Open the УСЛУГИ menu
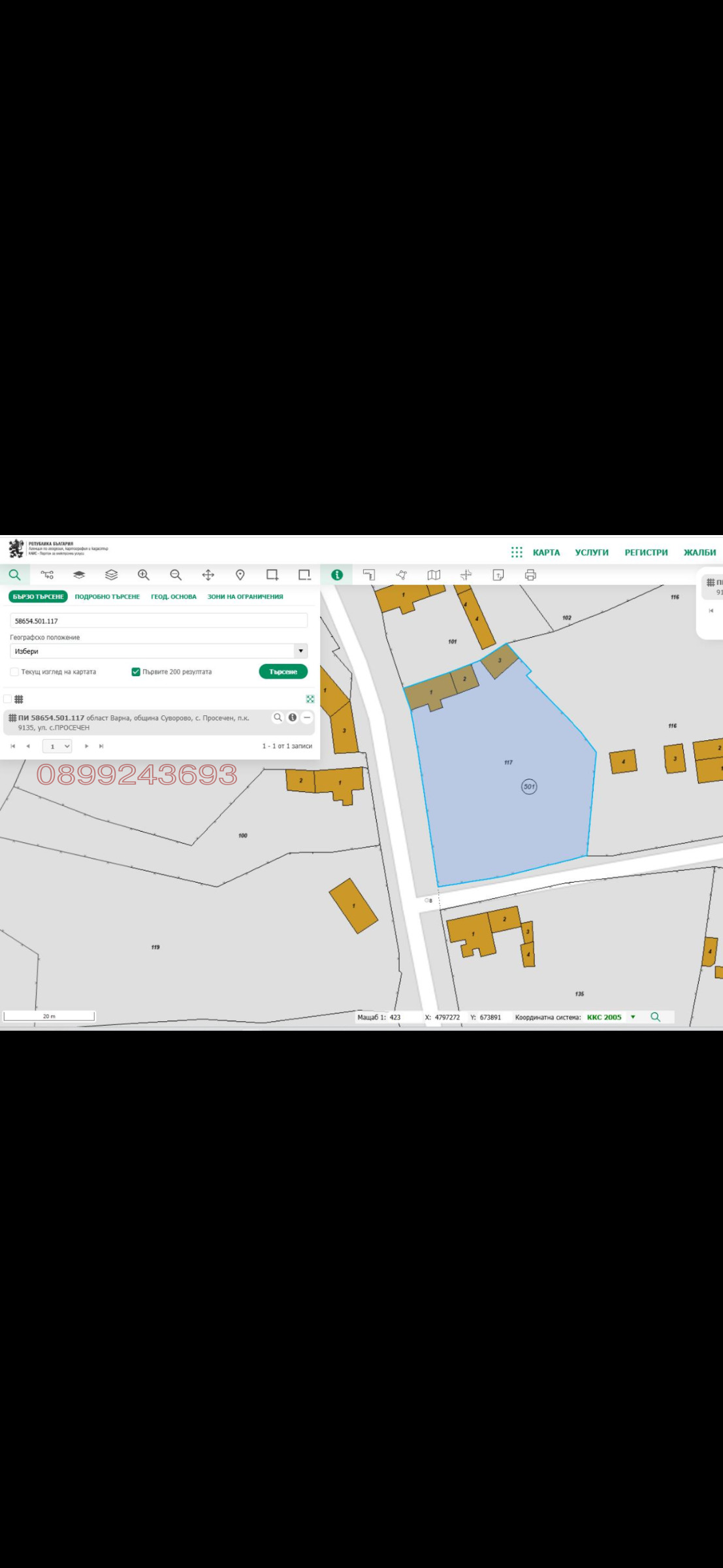 [591, 552]
